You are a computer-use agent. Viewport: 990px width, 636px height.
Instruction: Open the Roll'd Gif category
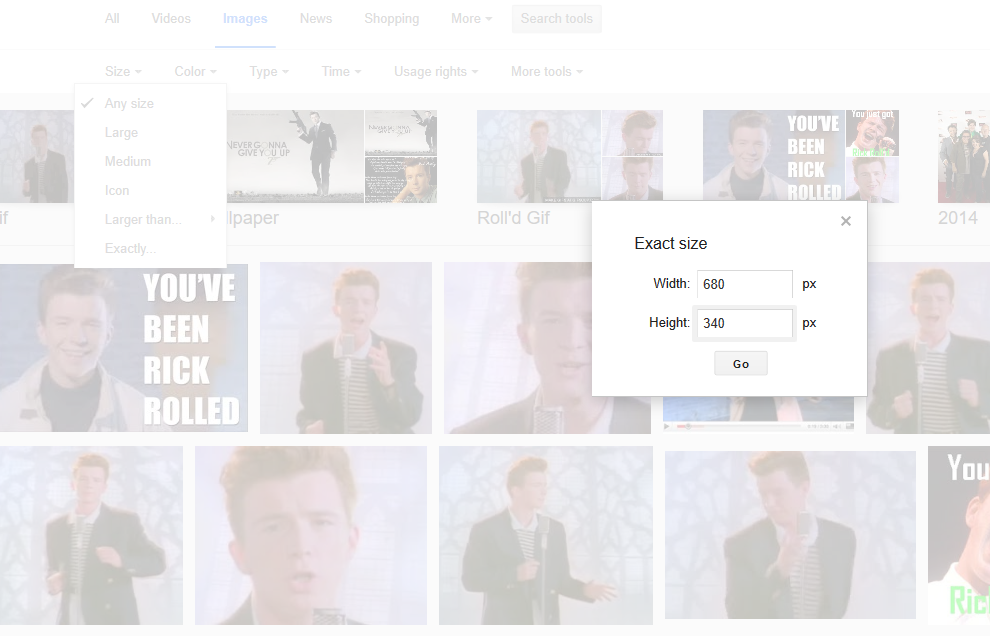click(x=513, y=218)
